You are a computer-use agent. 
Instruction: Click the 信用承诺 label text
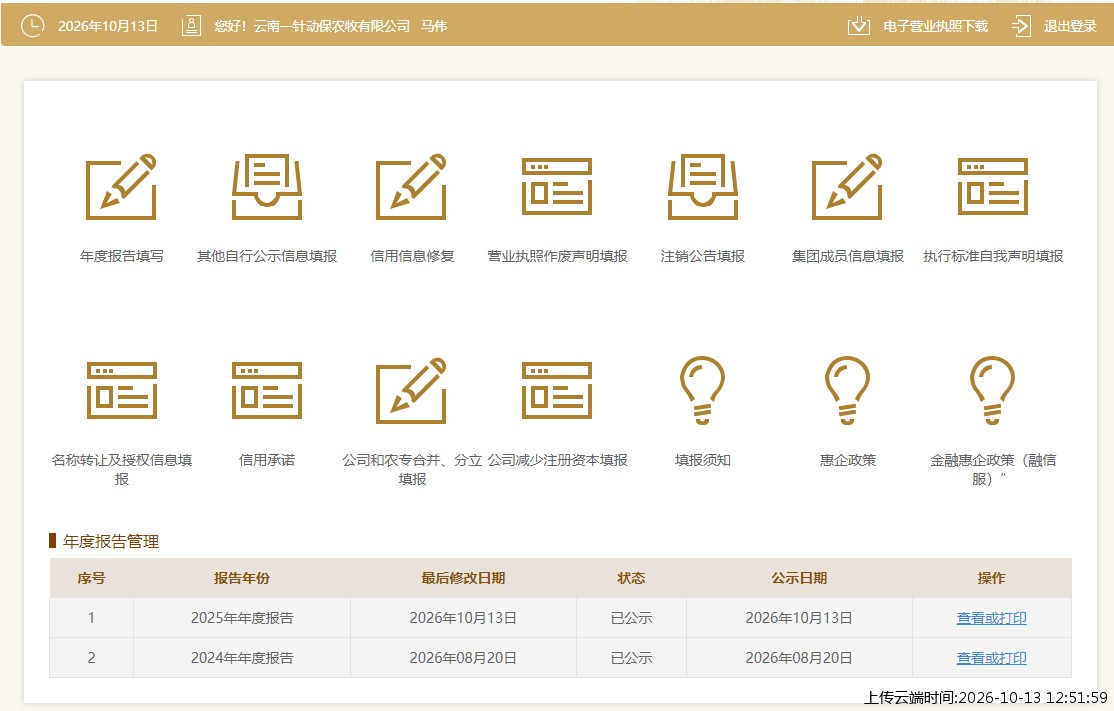(x=267, y=460)
